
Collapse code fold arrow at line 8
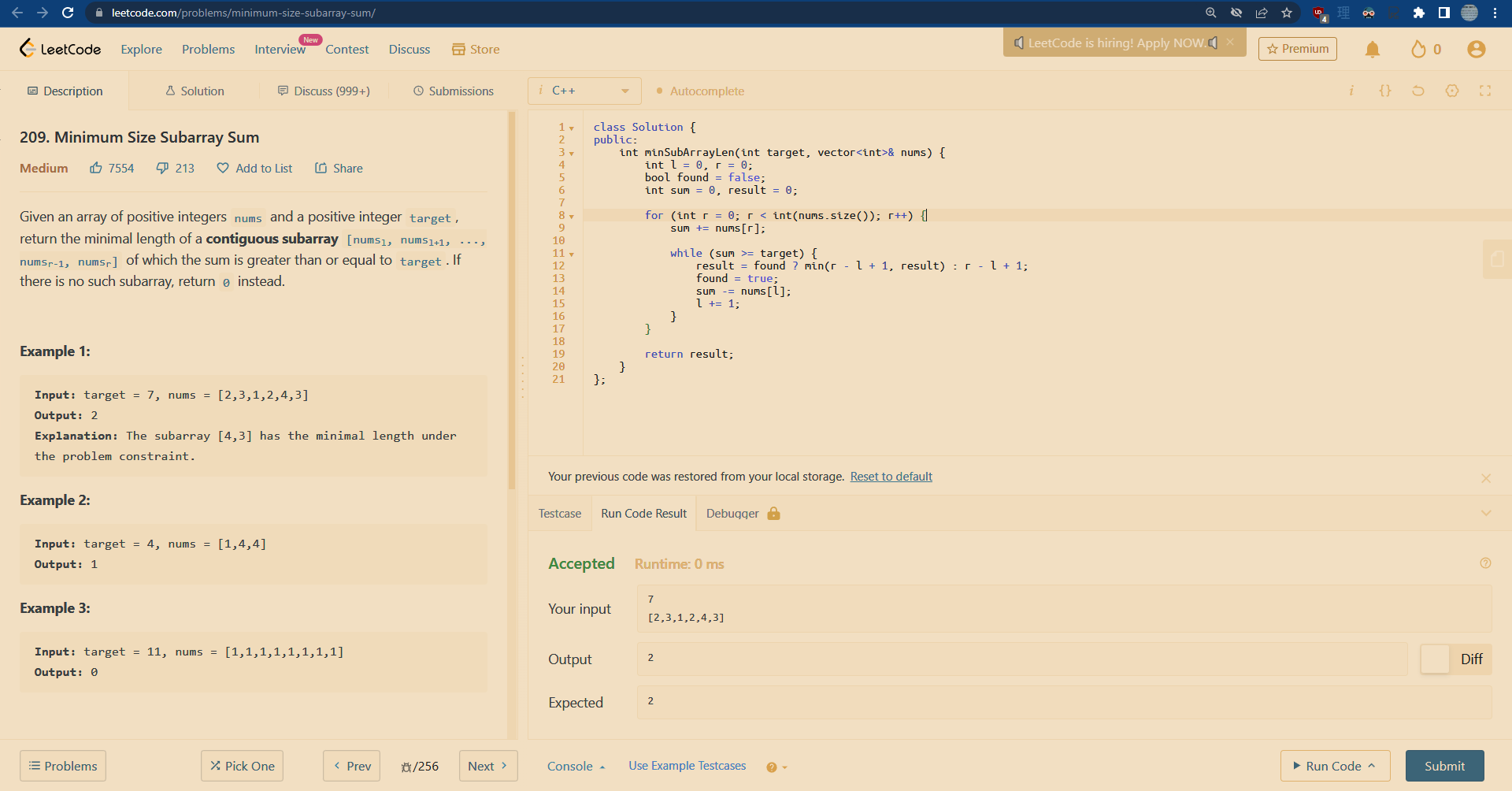(572, 216)
